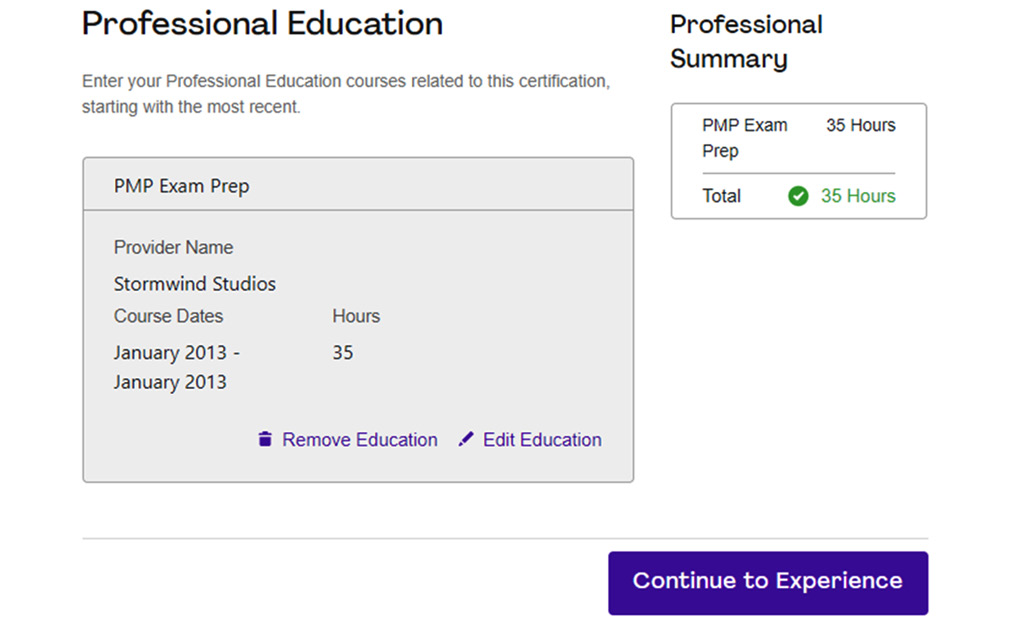Click the January 2013 - January 2013 dates
The width and height of the screenshot is (1012, 621).
tap(177, 367)
